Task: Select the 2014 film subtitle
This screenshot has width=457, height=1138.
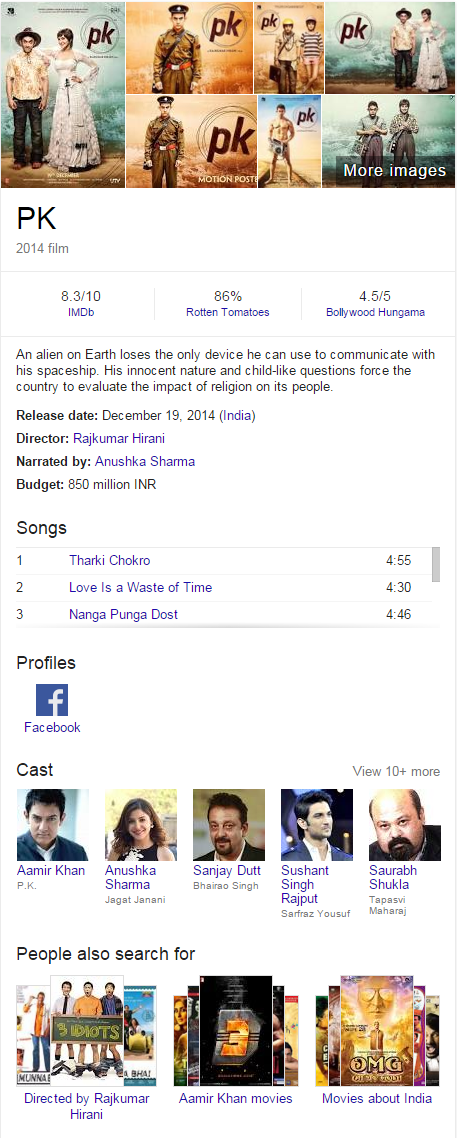Action: 43,248
